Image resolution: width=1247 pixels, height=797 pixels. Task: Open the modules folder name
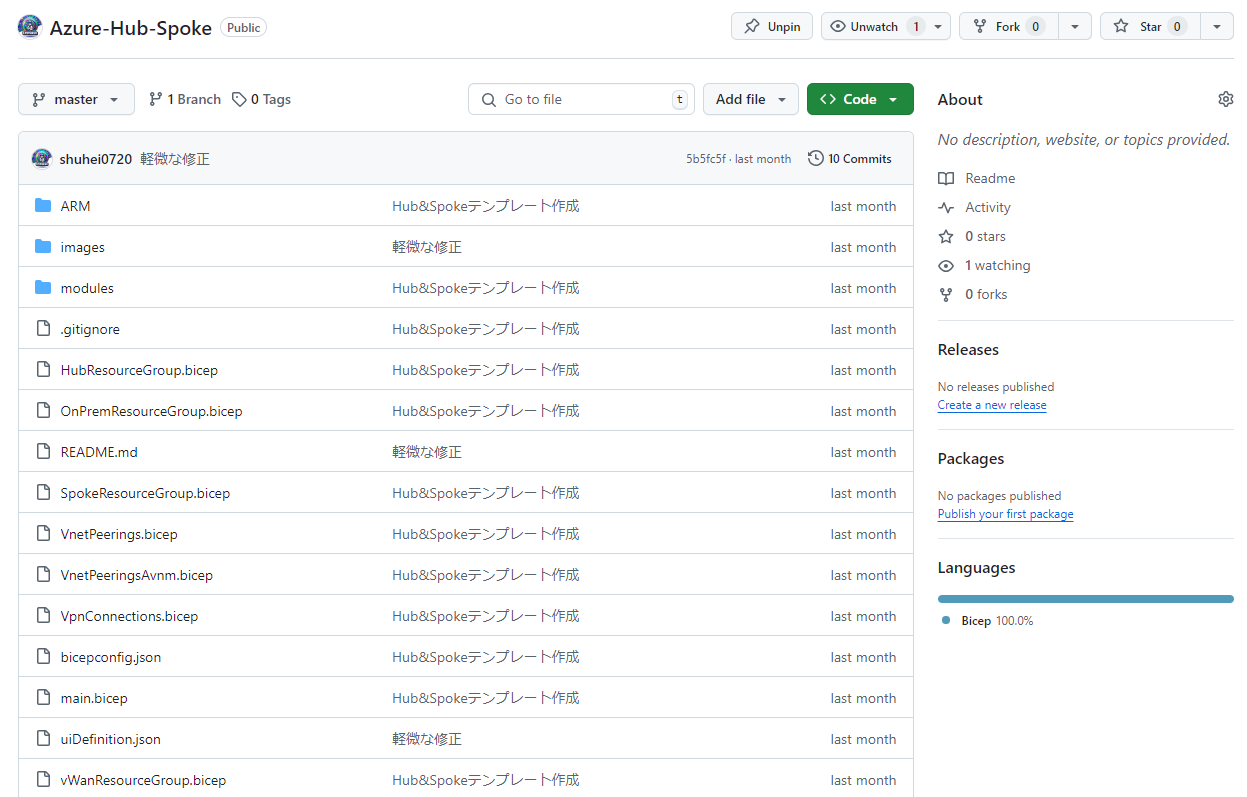pyautogui.click(x=87, y=288)
